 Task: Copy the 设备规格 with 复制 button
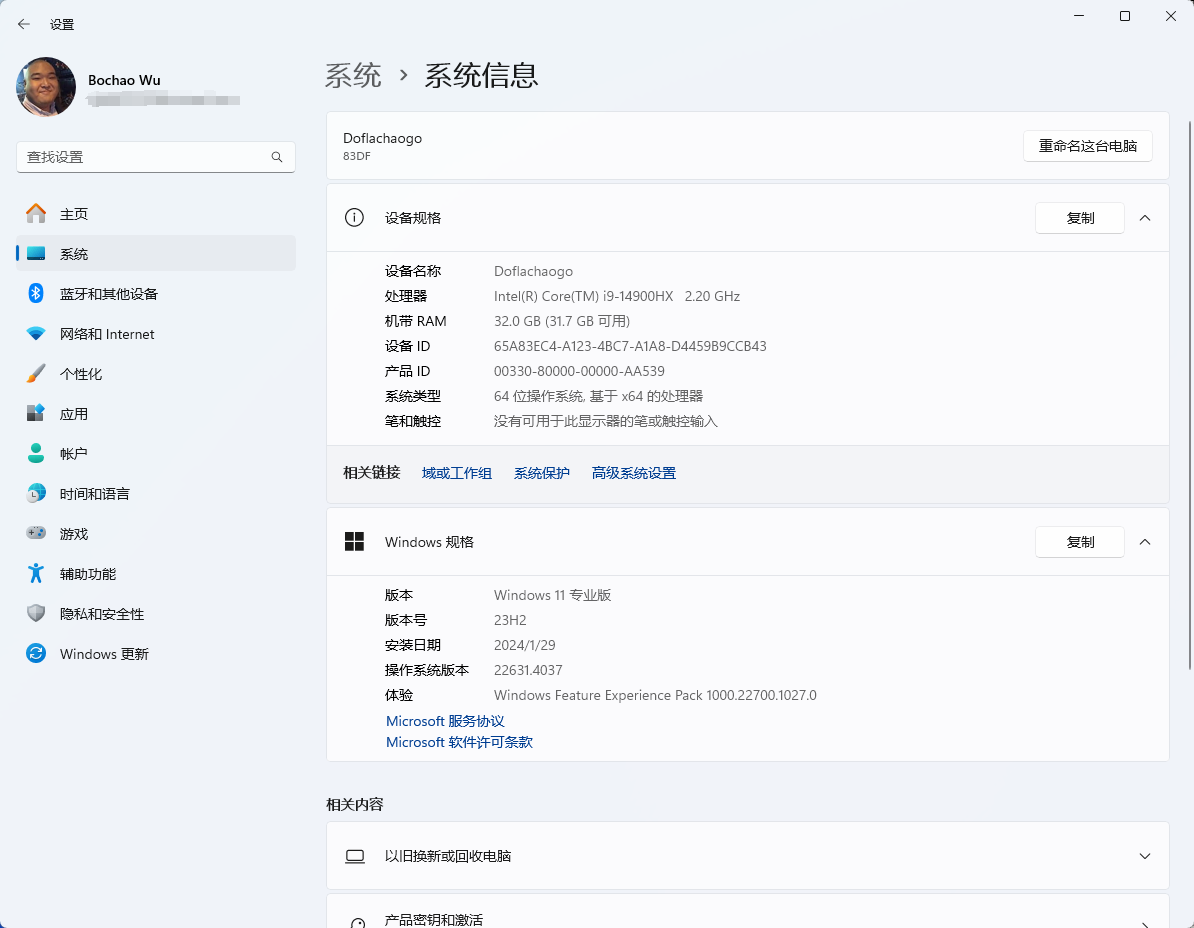pyautogui.click(x=1080, y=218)
